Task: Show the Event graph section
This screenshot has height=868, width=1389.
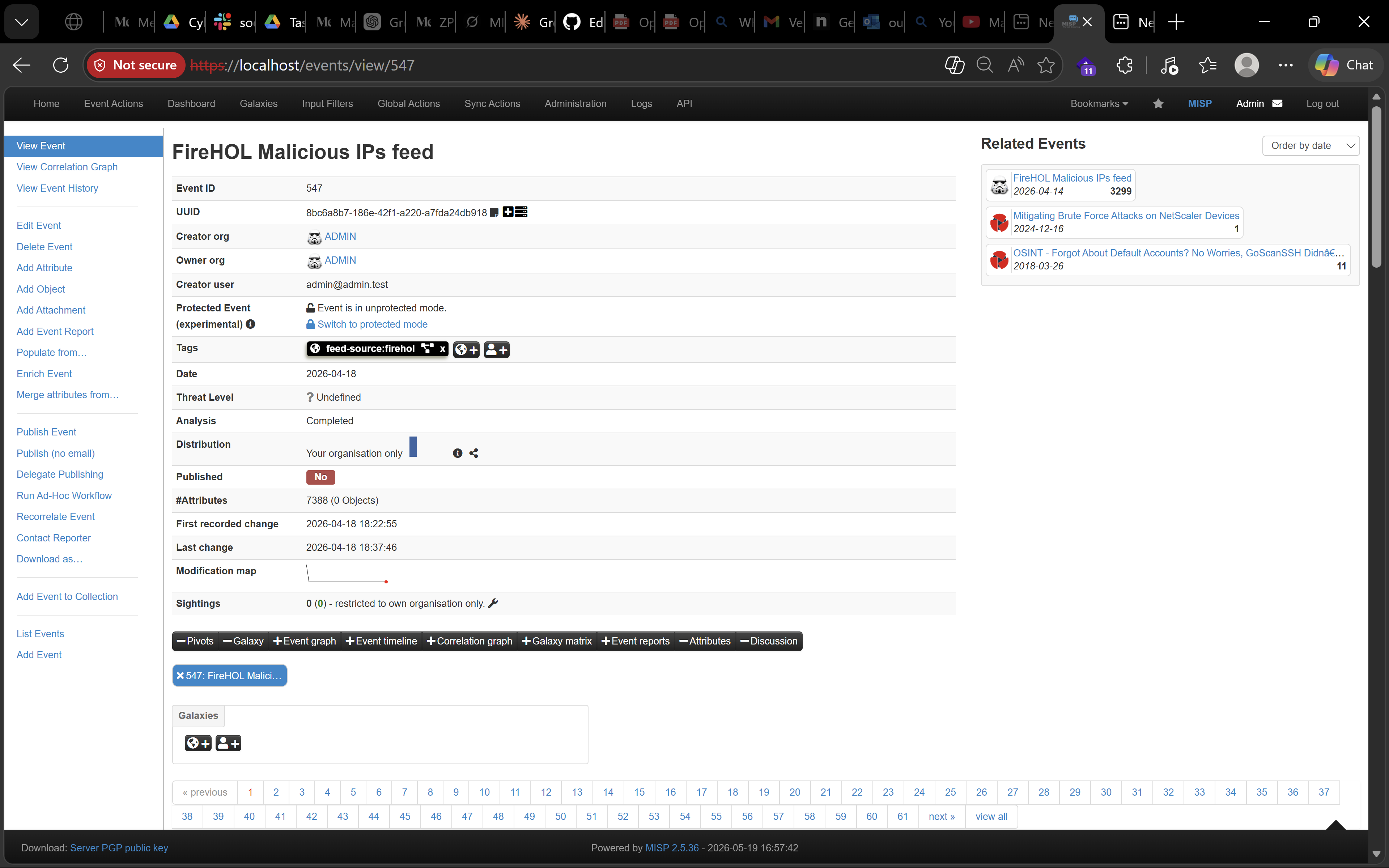Action: point(305,641)
